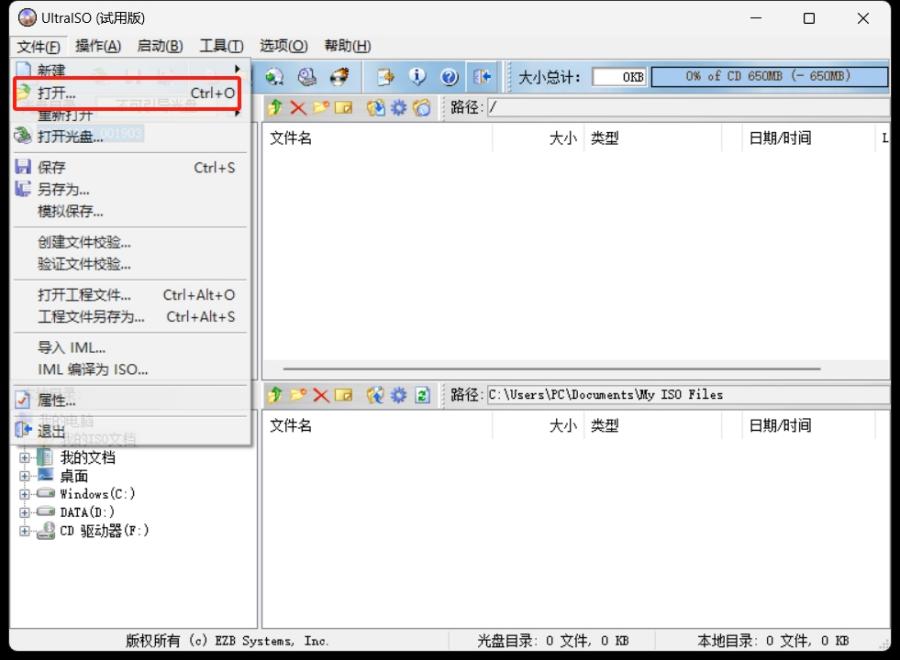Expand the Windows(C:) tree node
Viewport: 900px width, 660px height.
pyautogui.click(x=25, y=494)
